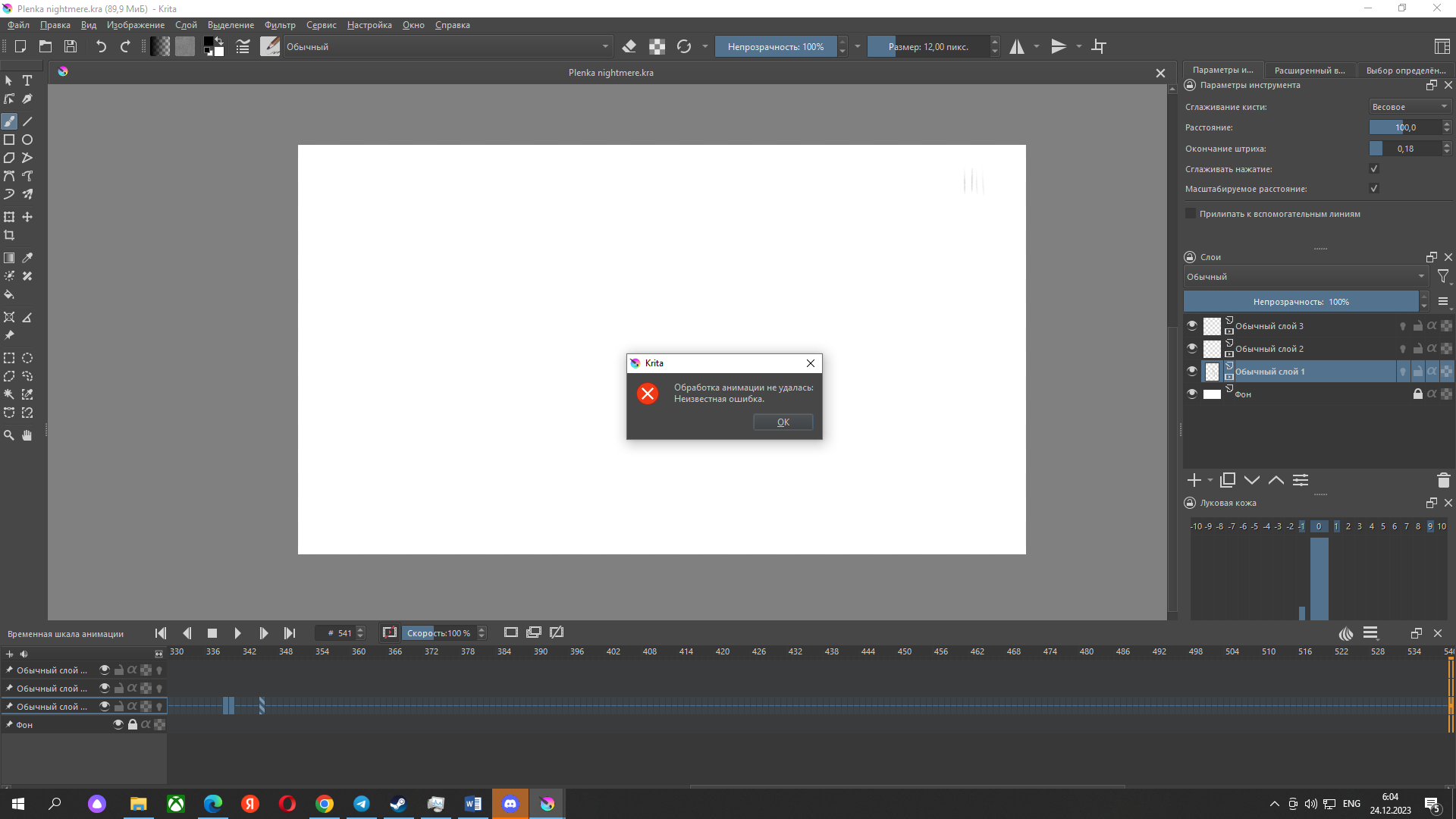1456x819 pixels.
Task: Open the Фильтр menu
Action: (280, 25)
